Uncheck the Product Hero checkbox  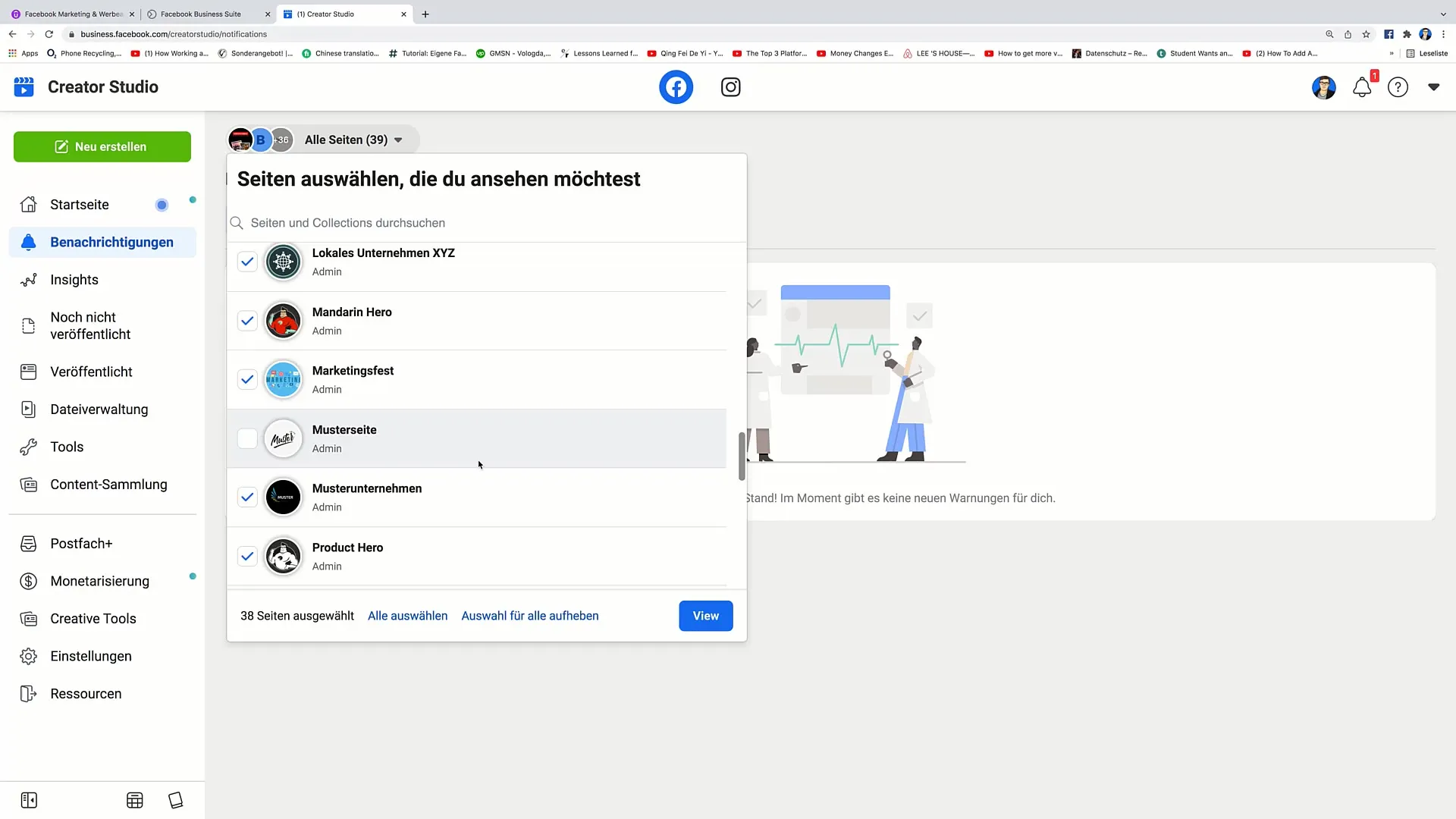(247, 556)
